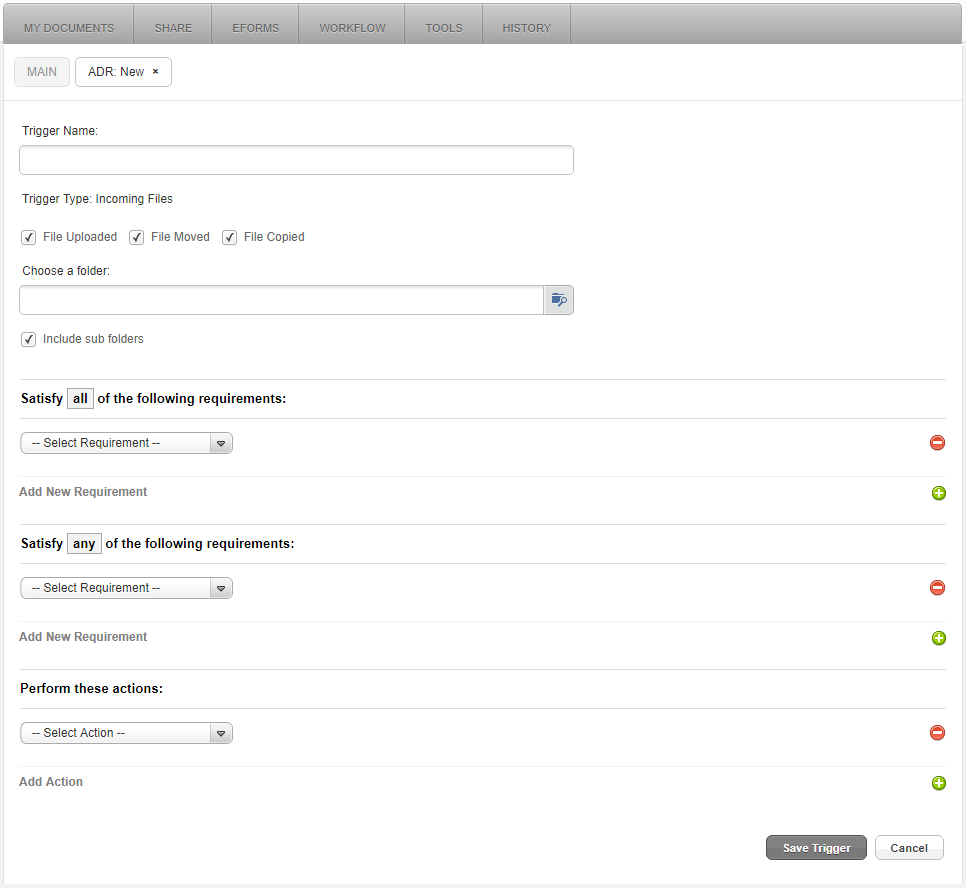Disable Include sub folders
This screenshot has height=888, width=966.
(28, 339)
